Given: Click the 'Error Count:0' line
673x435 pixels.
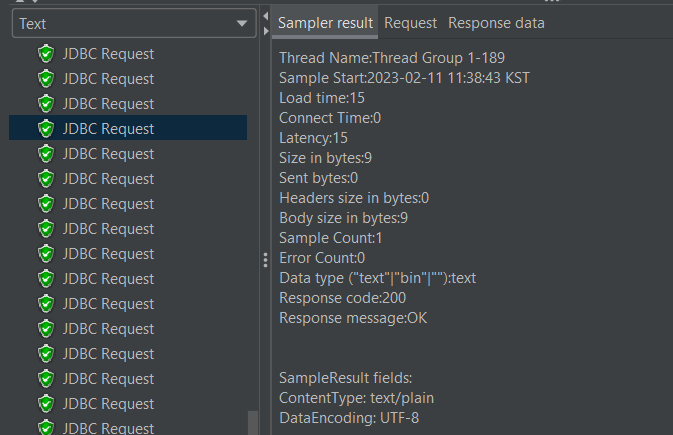Looking at the screenshot, I should (x=322, y=258).
